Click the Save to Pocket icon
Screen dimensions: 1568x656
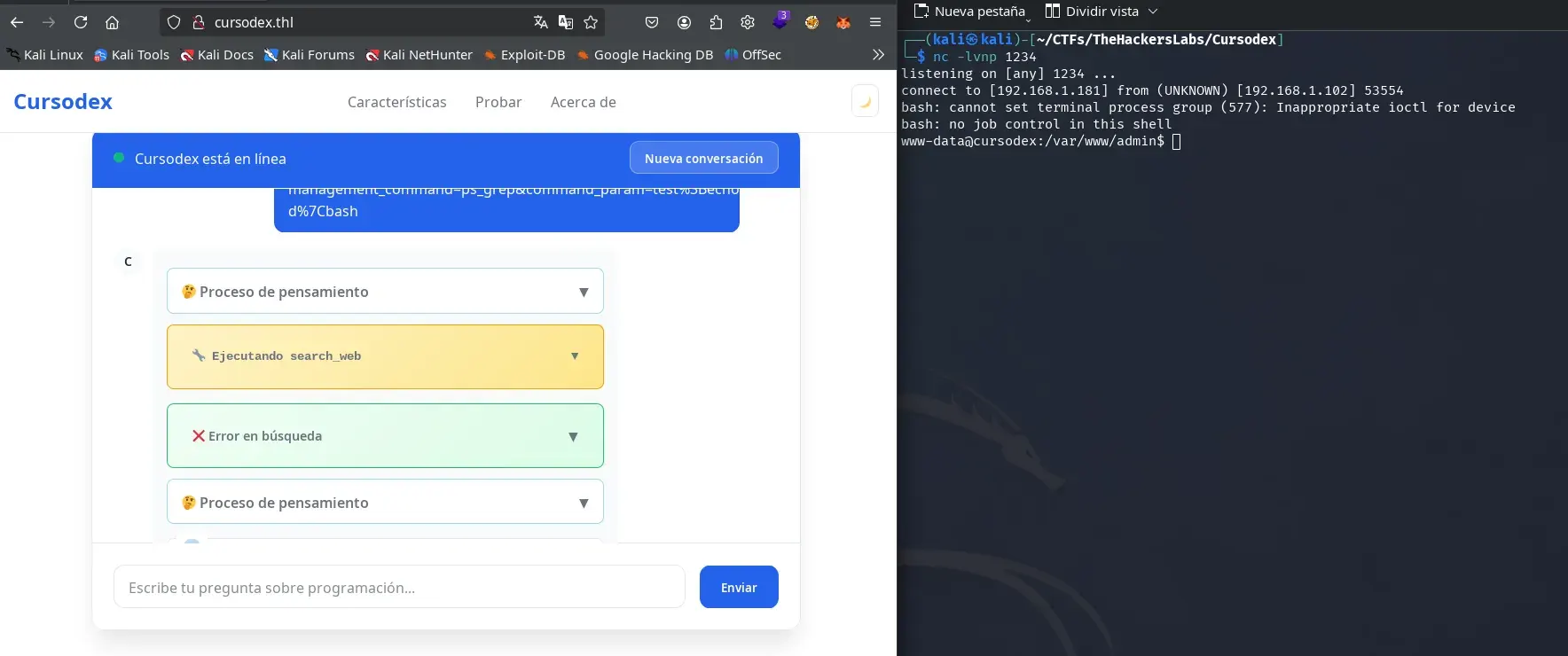click(x=652, y=22)
